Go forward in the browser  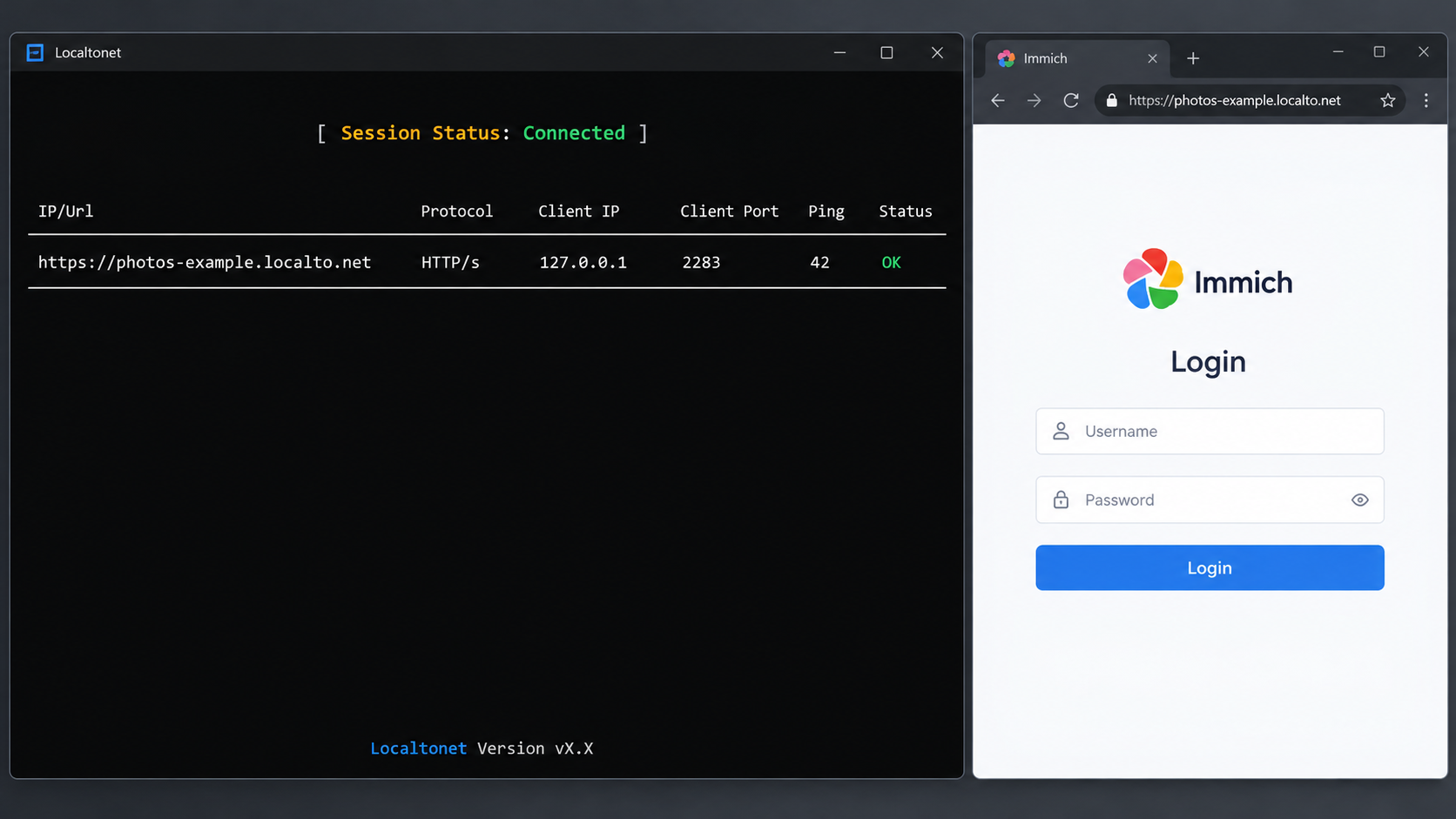1034,101
